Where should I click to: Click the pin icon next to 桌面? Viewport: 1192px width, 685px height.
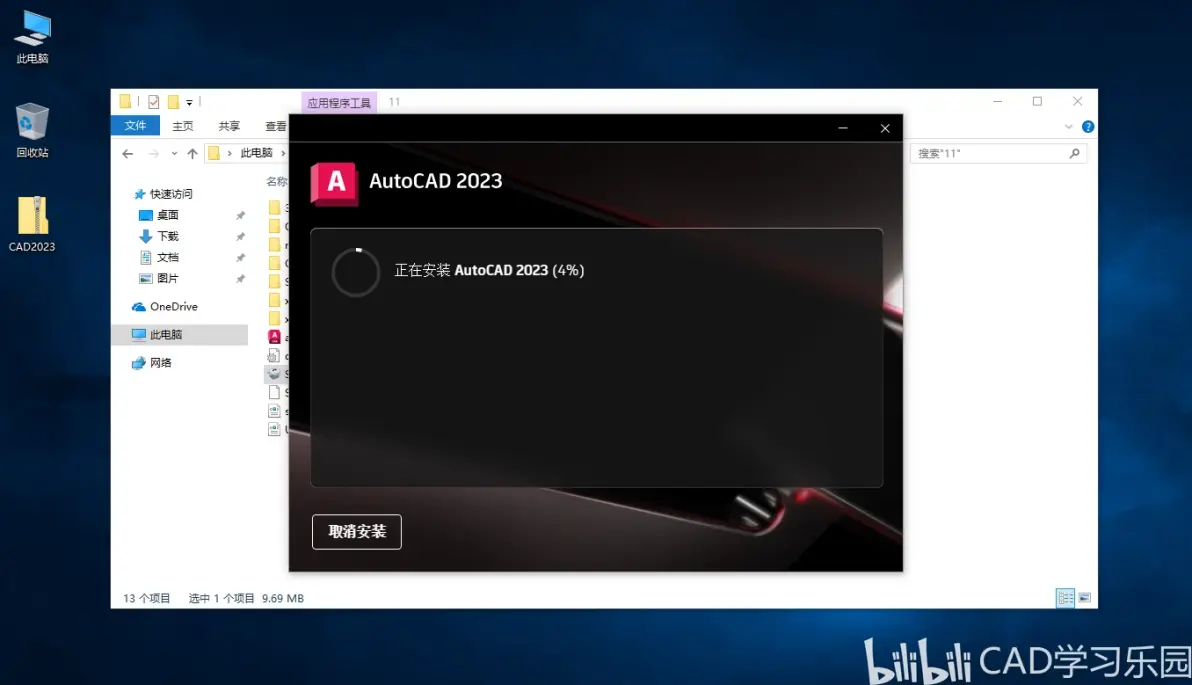coord(240,216)
